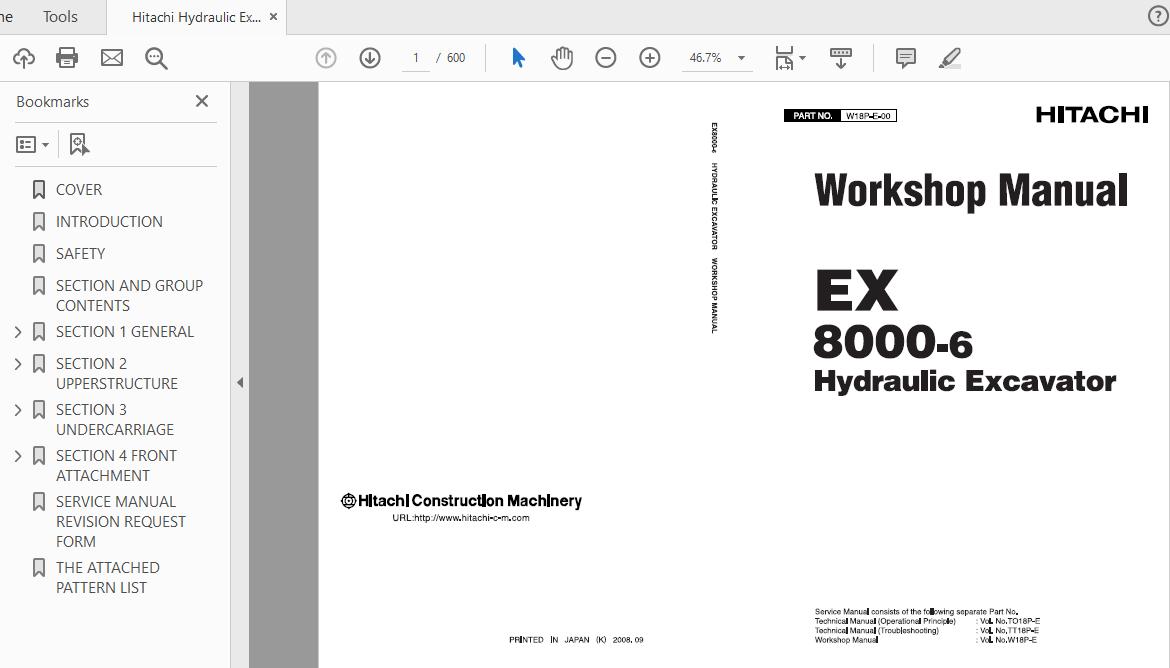The width and height of the screenshot is (1170, 668).
Task: Open SERVICE MANUAL REVISION REQUEST FORM bookmark
Action: 121,522
